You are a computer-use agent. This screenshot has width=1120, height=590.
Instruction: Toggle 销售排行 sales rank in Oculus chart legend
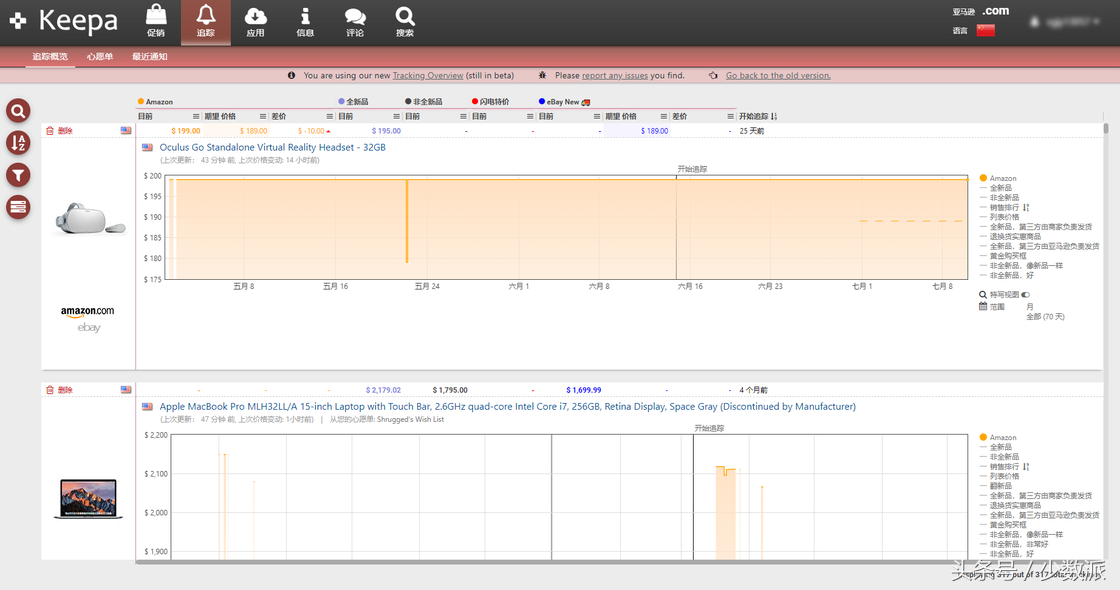pyautogui.click(x=1008, y=207)
